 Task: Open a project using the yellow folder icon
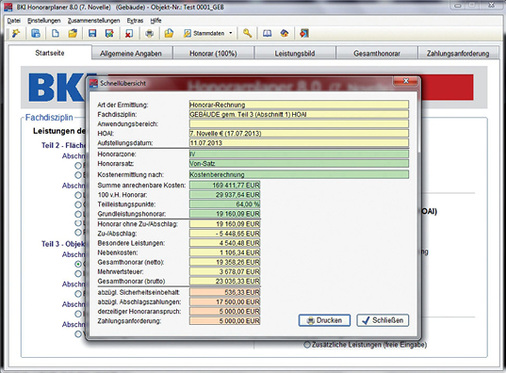(x=73, y=33)
